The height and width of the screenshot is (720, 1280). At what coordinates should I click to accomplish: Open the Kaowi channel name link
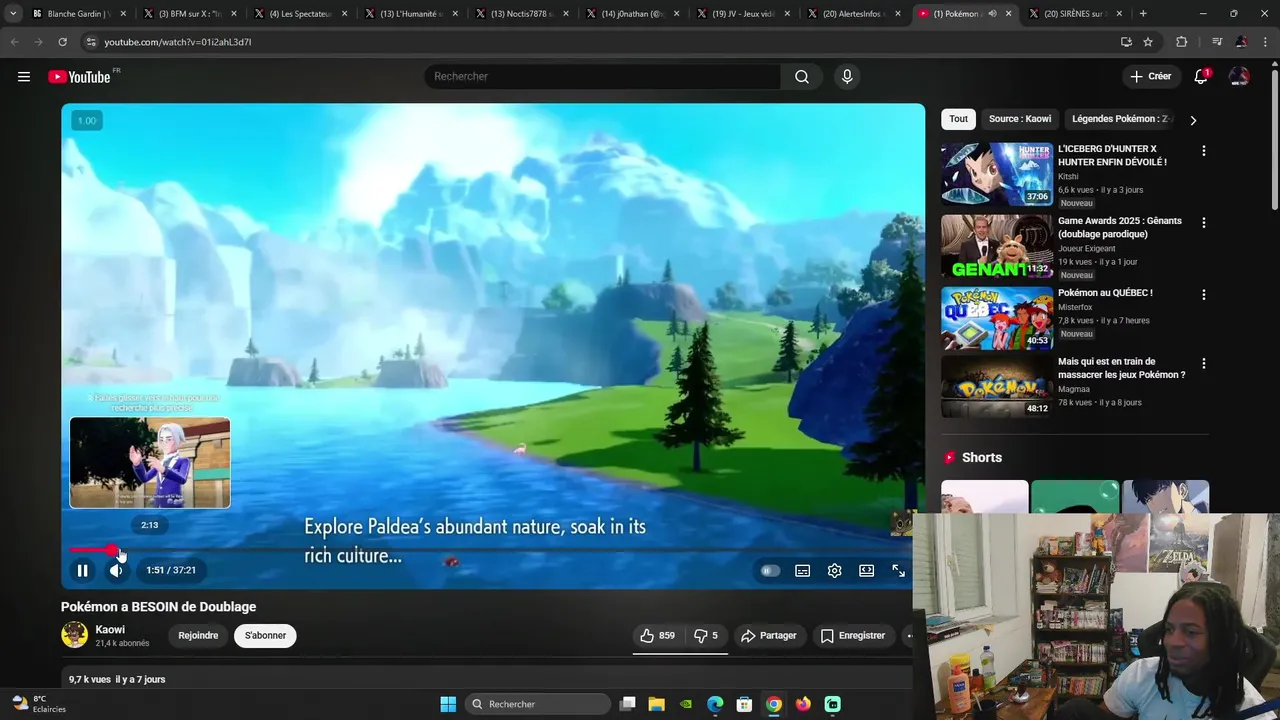(x=110, y=630)
